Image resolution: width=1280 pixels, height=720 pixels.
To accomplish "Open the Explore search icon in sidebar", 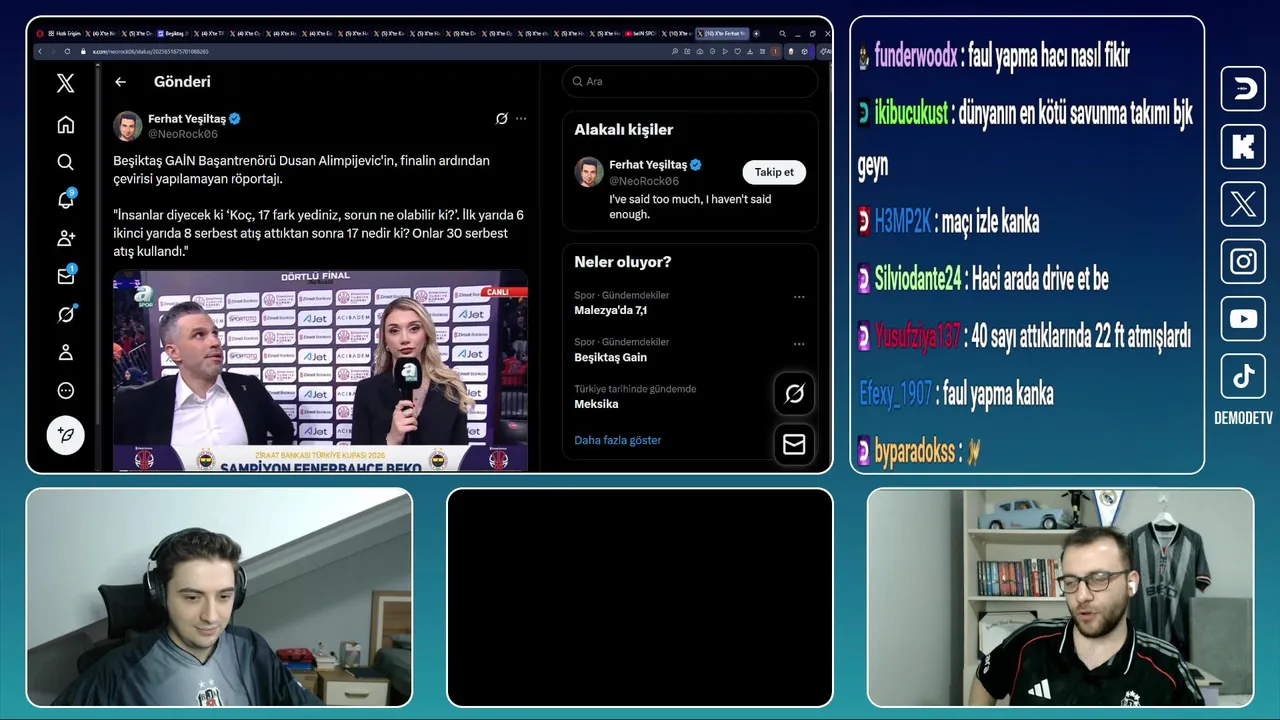I will coord(65,162).
